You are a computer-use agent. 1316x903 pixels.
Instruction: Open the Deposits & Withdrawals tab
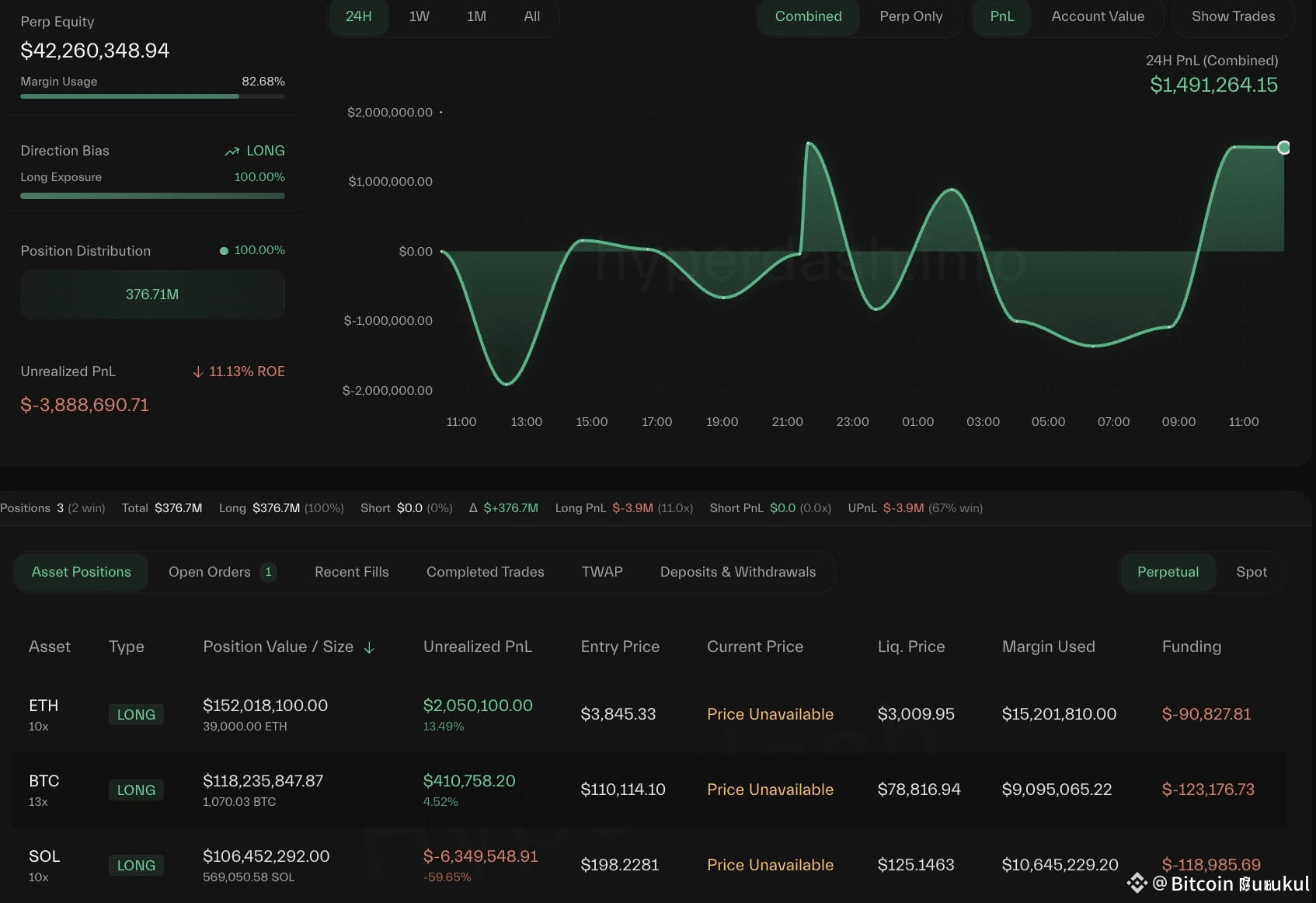tap(737, 572)
